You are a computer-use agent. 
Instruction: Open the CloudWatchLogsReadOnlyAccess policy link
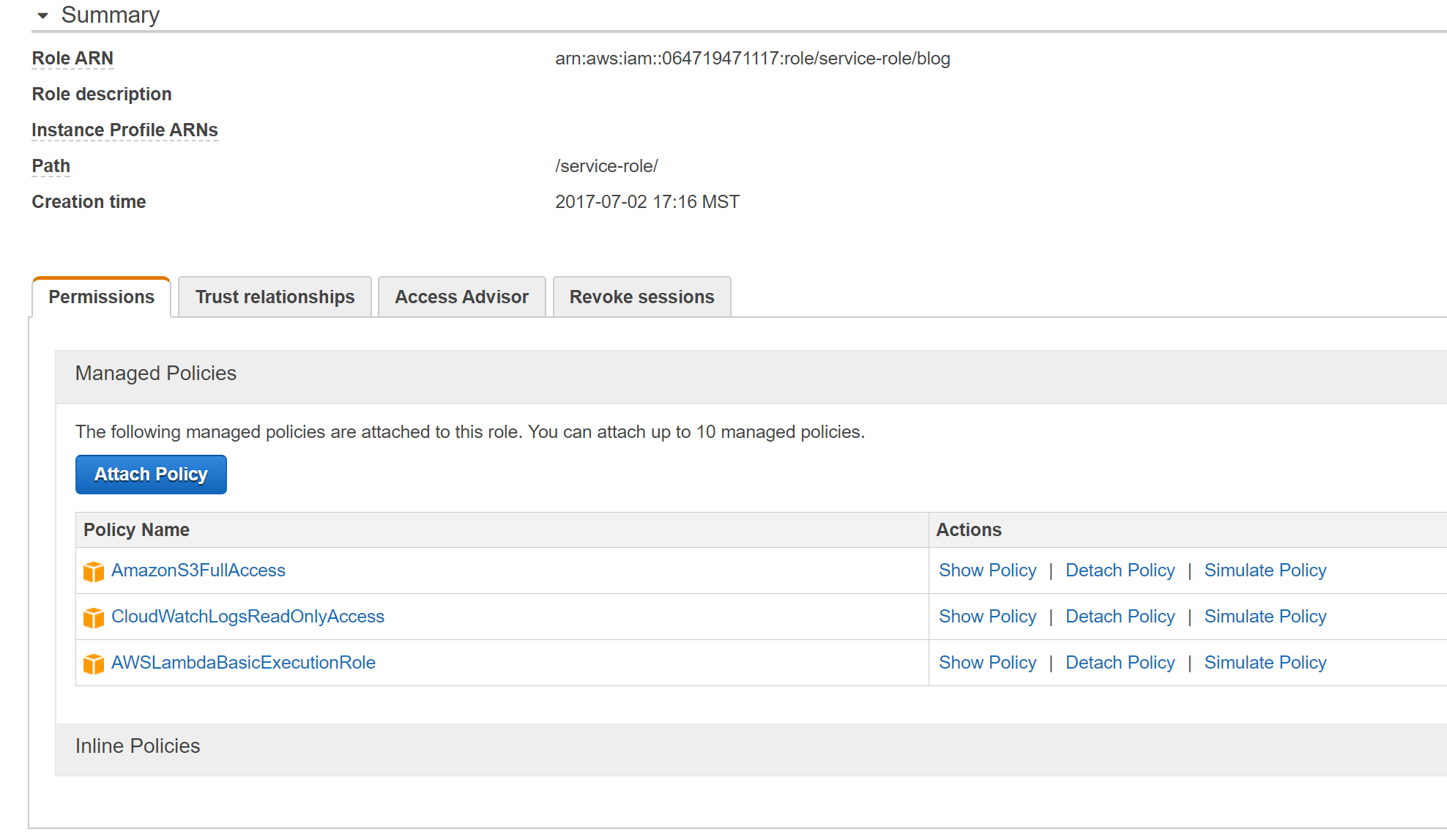[248, 617]
